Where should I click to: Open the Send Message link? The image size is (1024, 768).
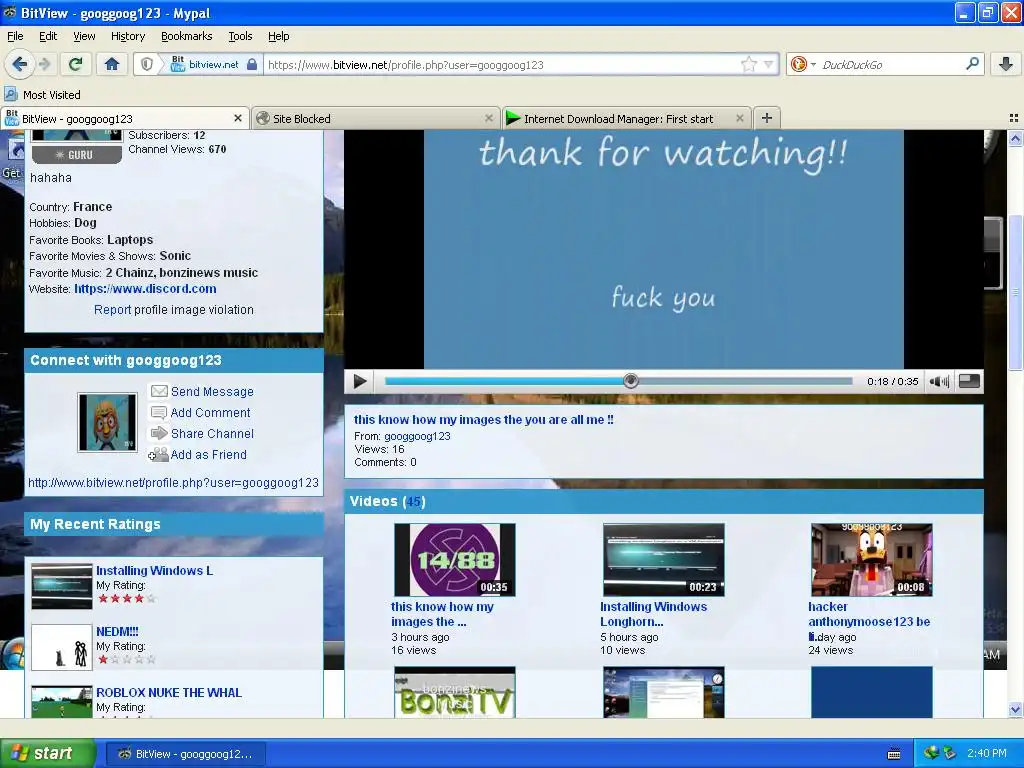212,391
